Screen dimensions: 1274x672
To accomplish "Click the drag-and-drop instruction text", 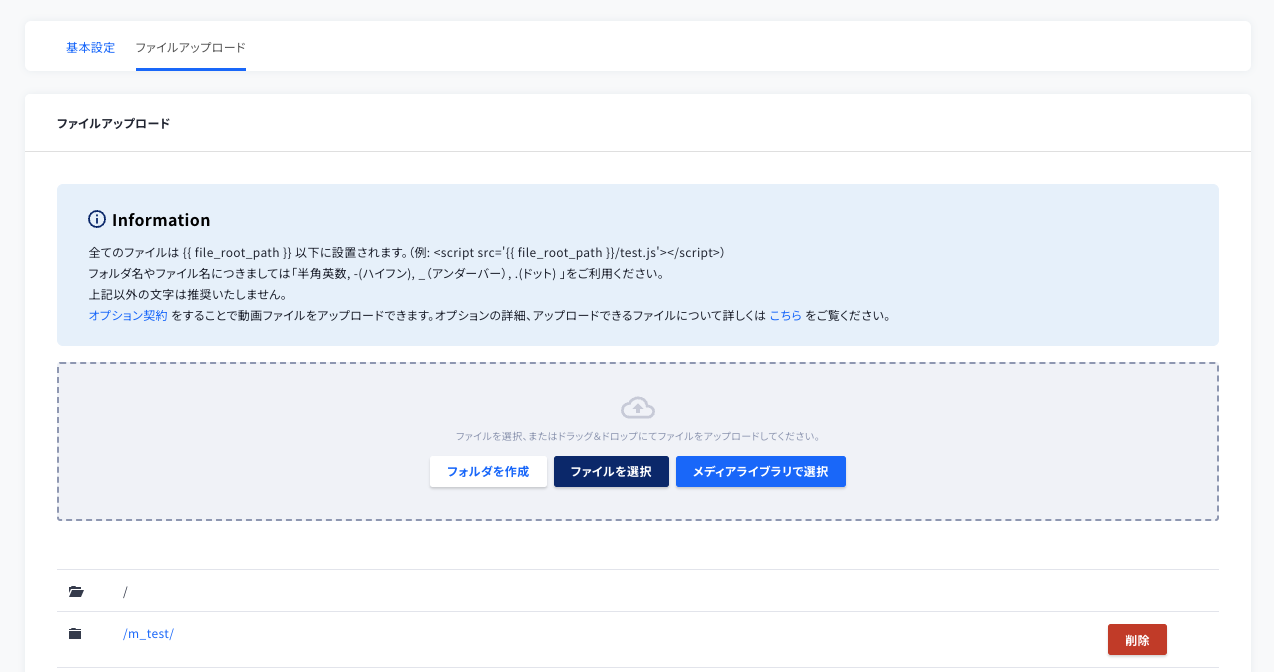I will 638,437.
